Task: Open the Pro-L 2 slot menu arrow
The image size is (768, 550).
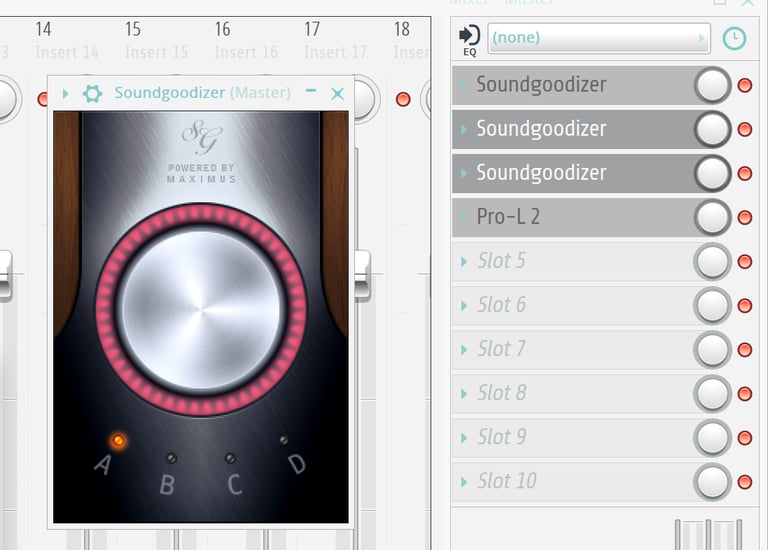Action: pyautogui.click(x=463, y=217)
